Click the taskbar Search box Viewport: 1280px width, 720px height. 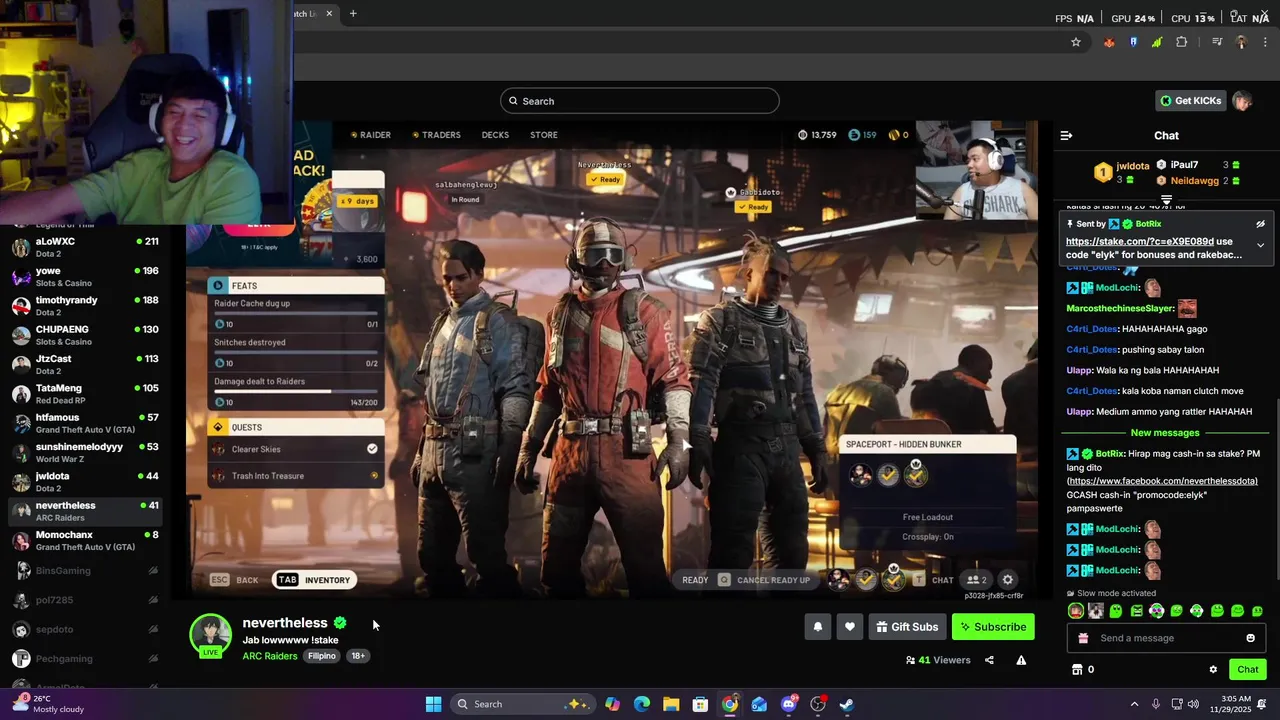[x=522, y=704]
